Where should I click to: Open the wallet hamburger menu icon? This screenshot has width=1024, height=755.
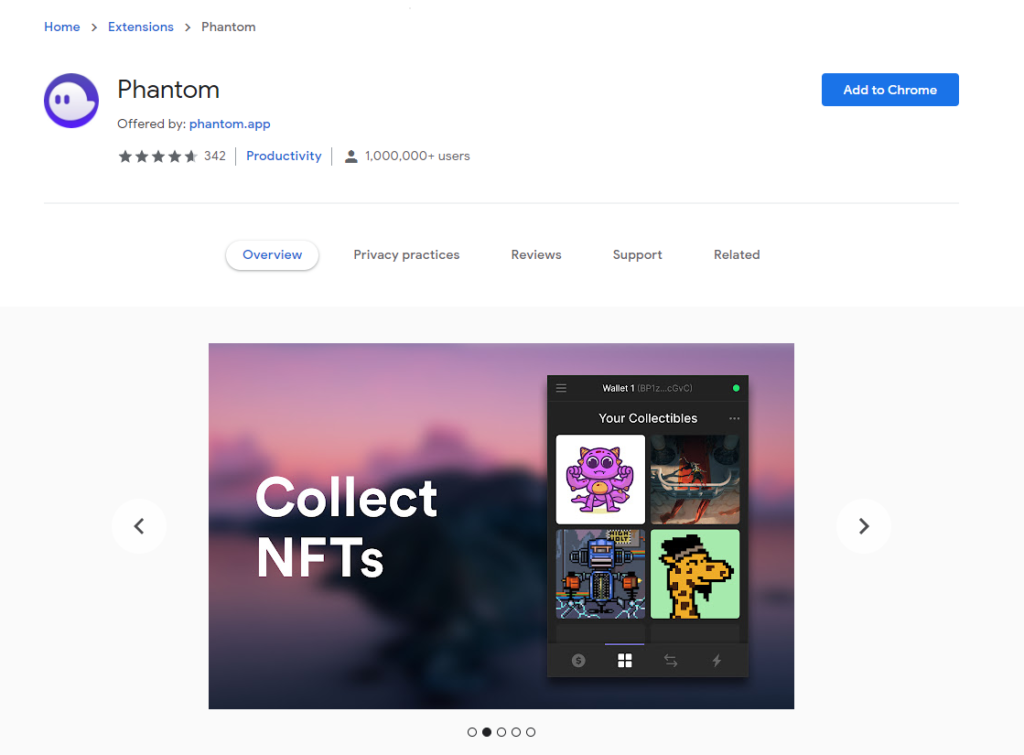point(561,388)
